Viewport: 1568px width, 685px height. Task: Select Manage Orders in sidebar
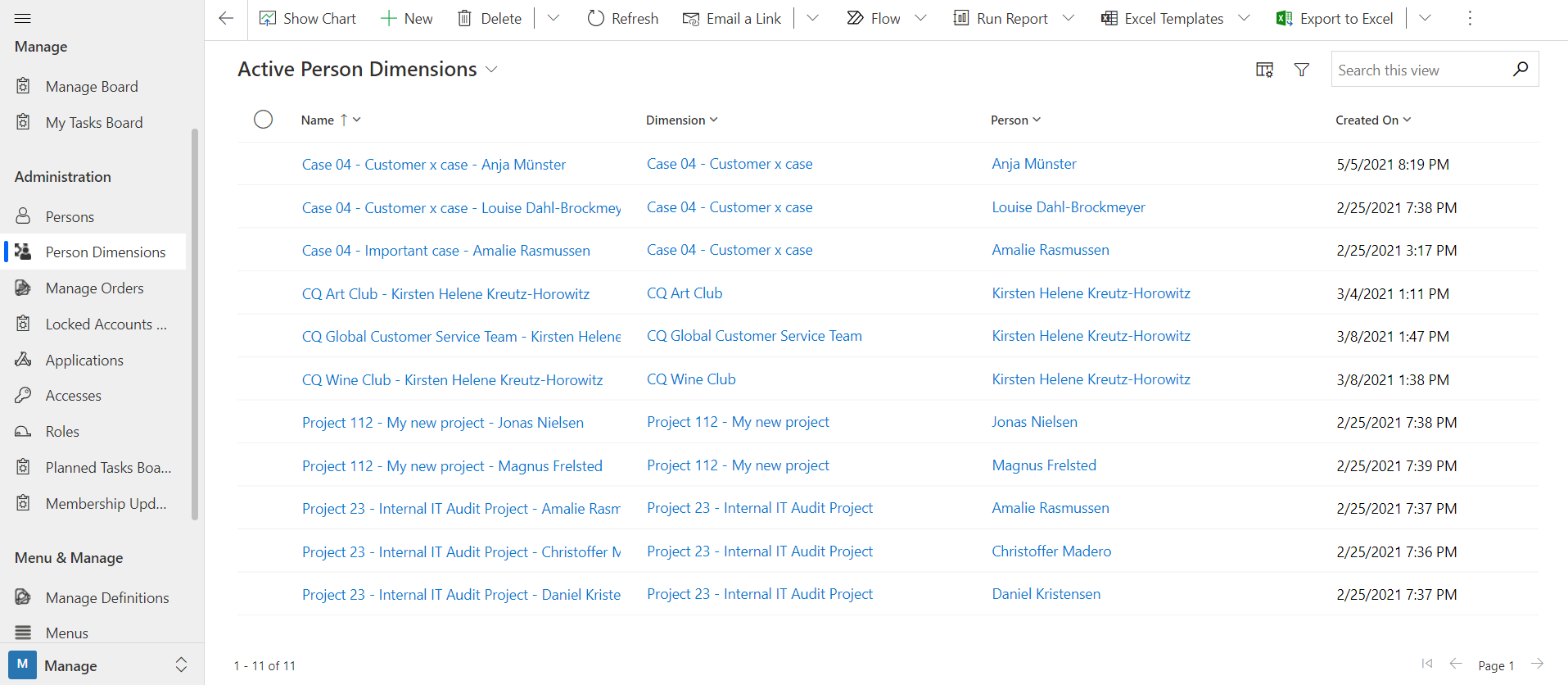[94, 288]
